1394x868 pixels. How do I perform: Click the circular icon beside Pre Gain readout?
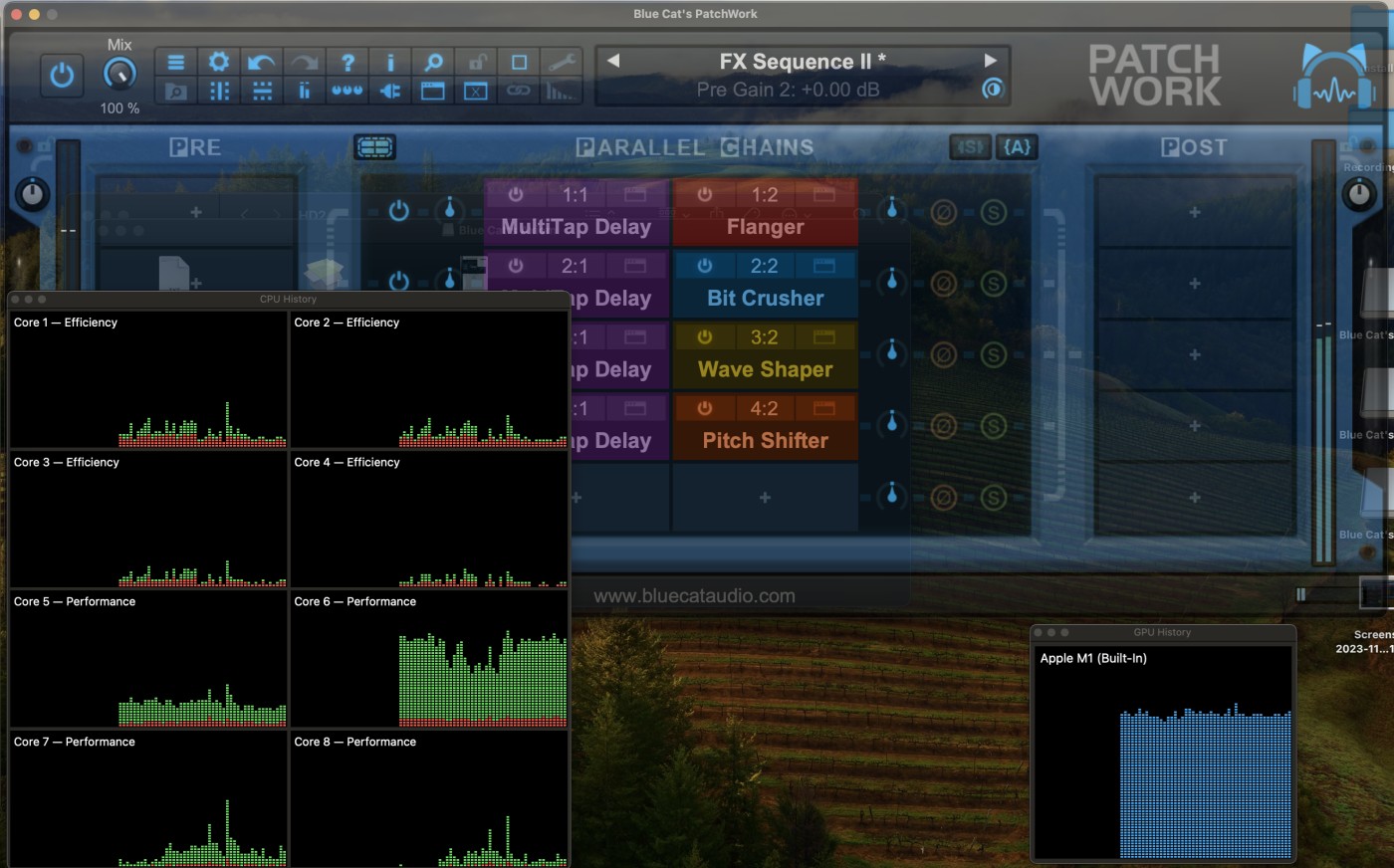point(992,89)
